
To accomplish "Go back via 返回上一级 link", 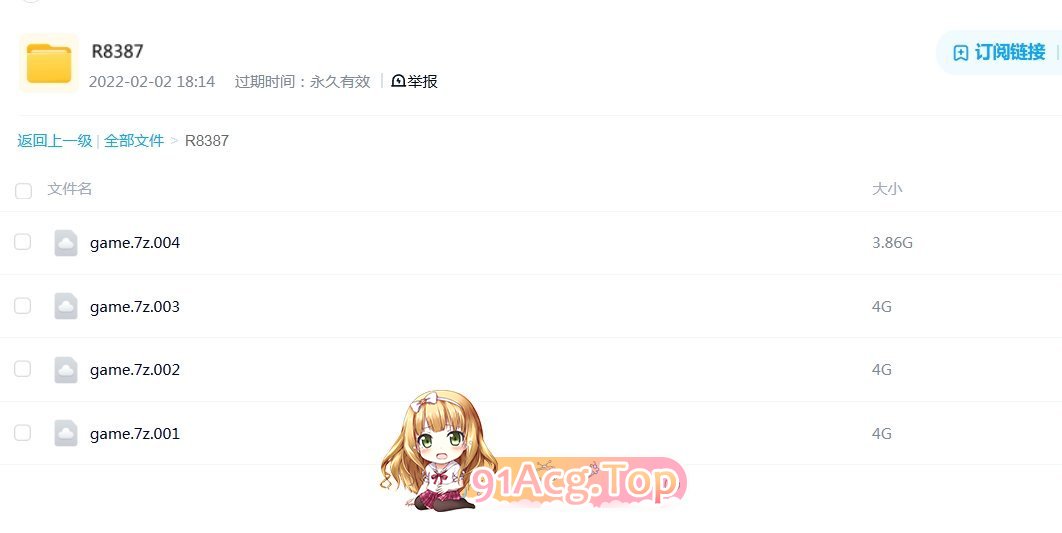I will coord(55,141).
